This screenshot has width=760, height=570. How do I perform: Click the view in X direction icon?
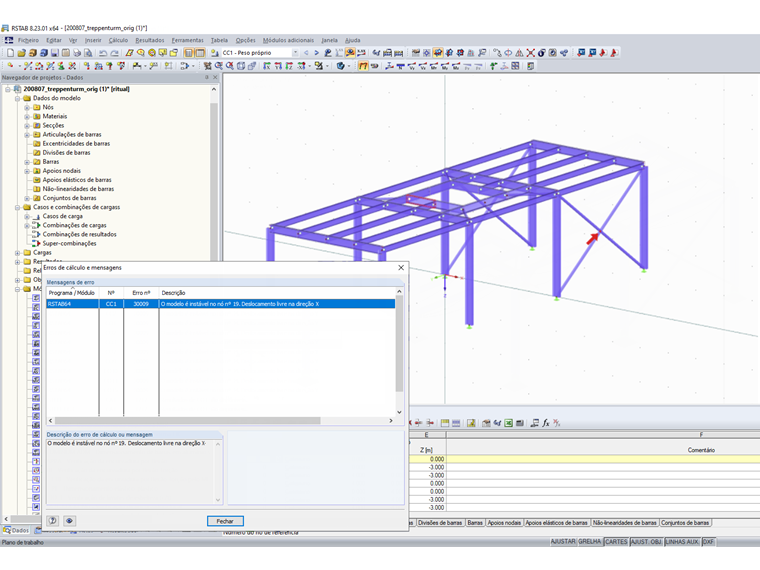click(x=266, y=66)
